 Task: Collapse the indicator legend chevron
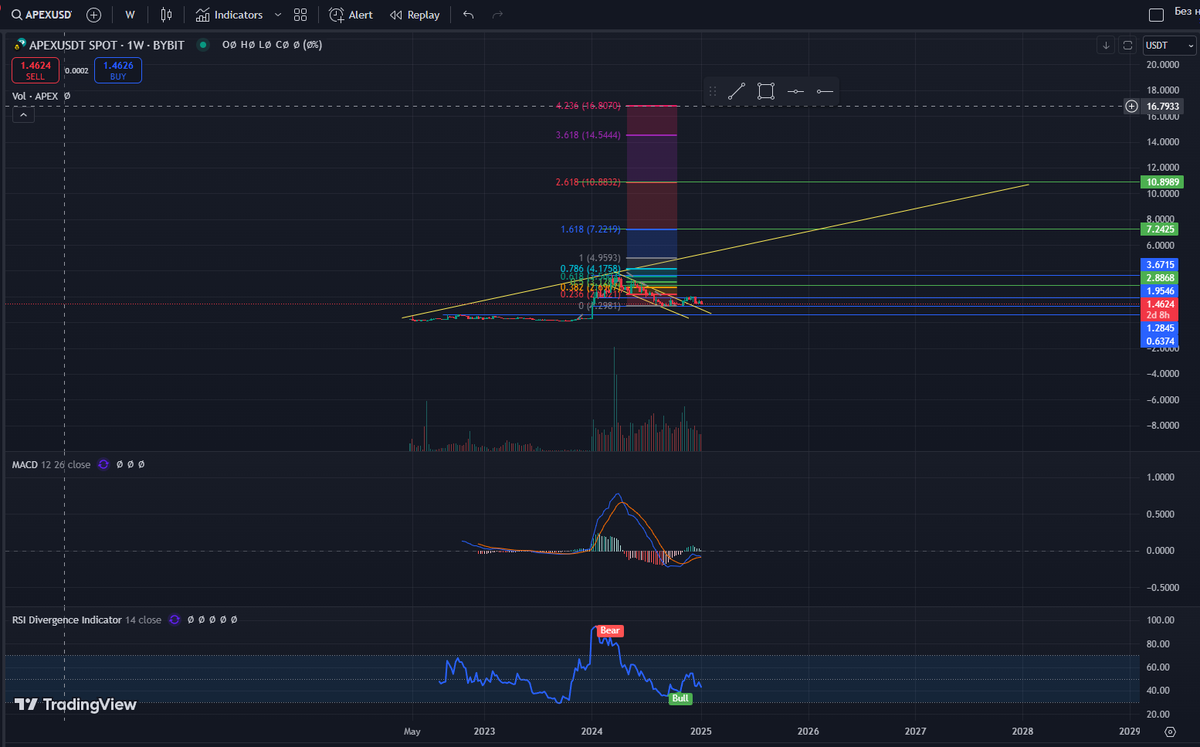point(23,115)
